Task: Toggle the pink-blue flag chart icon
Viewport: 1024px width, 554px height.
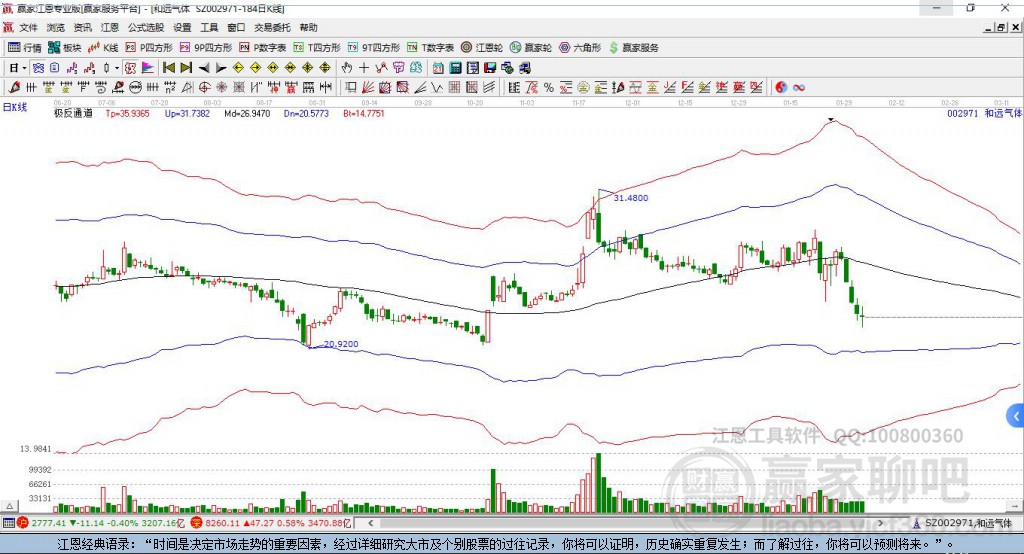Action: tap(148, 68)
